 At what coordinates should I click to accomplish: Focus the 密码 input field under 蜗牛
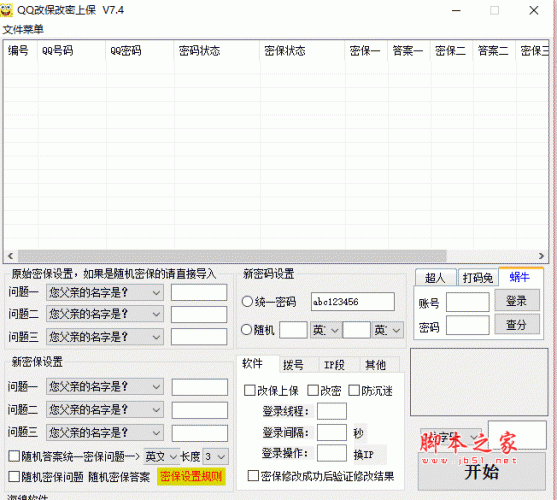(467, 325)
